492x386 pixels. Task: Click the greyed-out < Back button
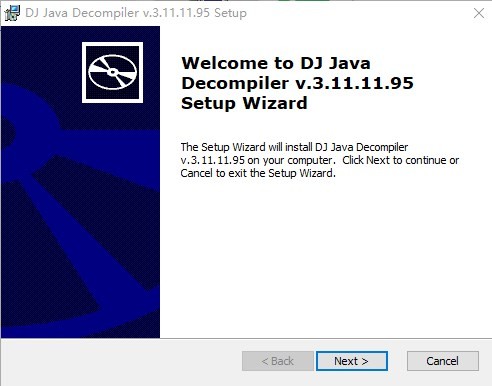(278, 361)
